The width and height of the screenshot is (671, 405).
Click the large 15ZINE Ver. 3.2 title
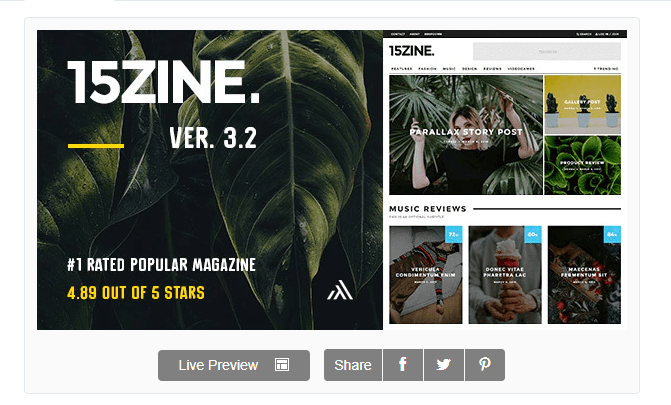click(163, 103)
